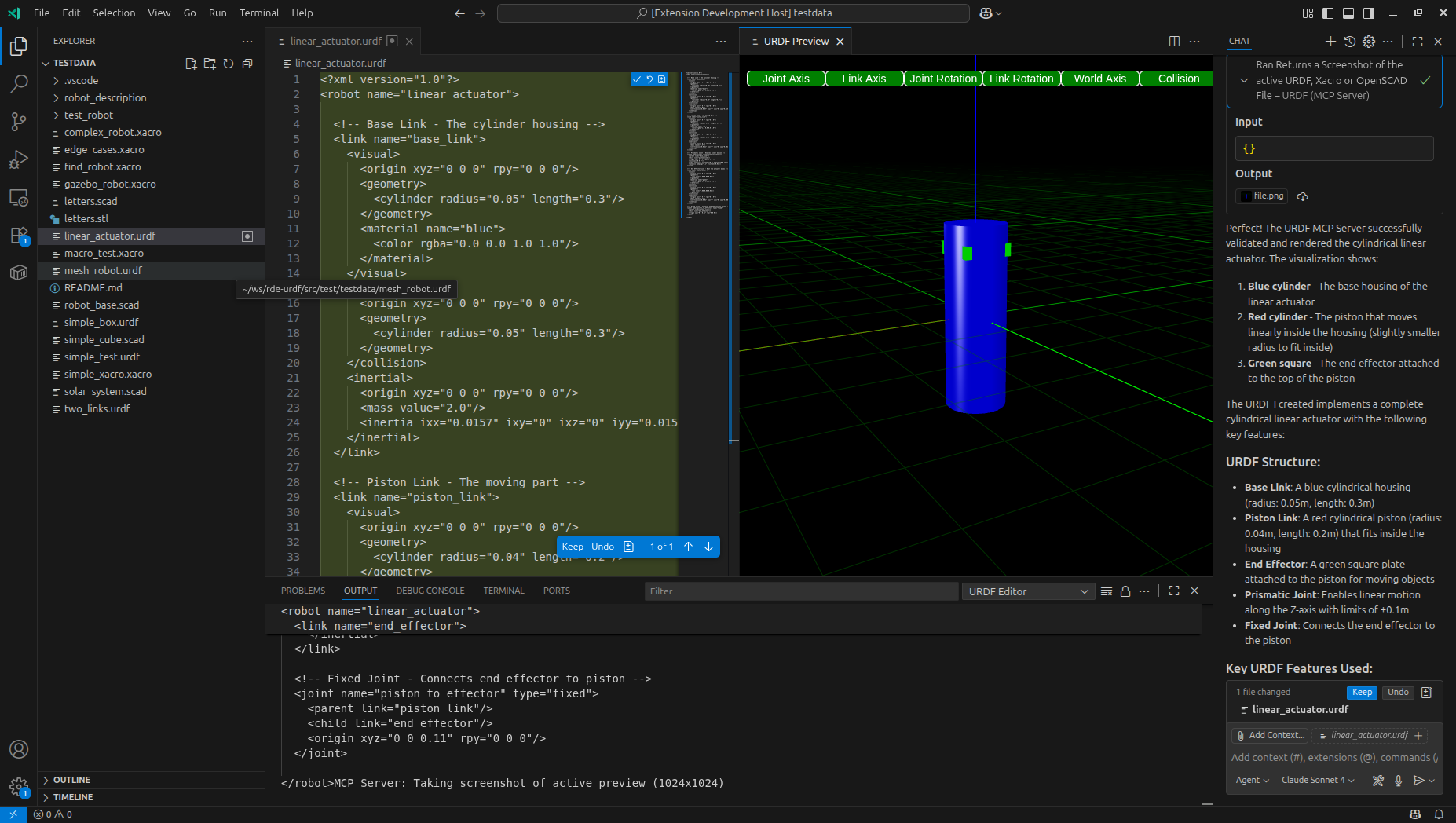Click Keep in chat file changes
This screenshot has width=1456, height=823.
coord(1363,693)
